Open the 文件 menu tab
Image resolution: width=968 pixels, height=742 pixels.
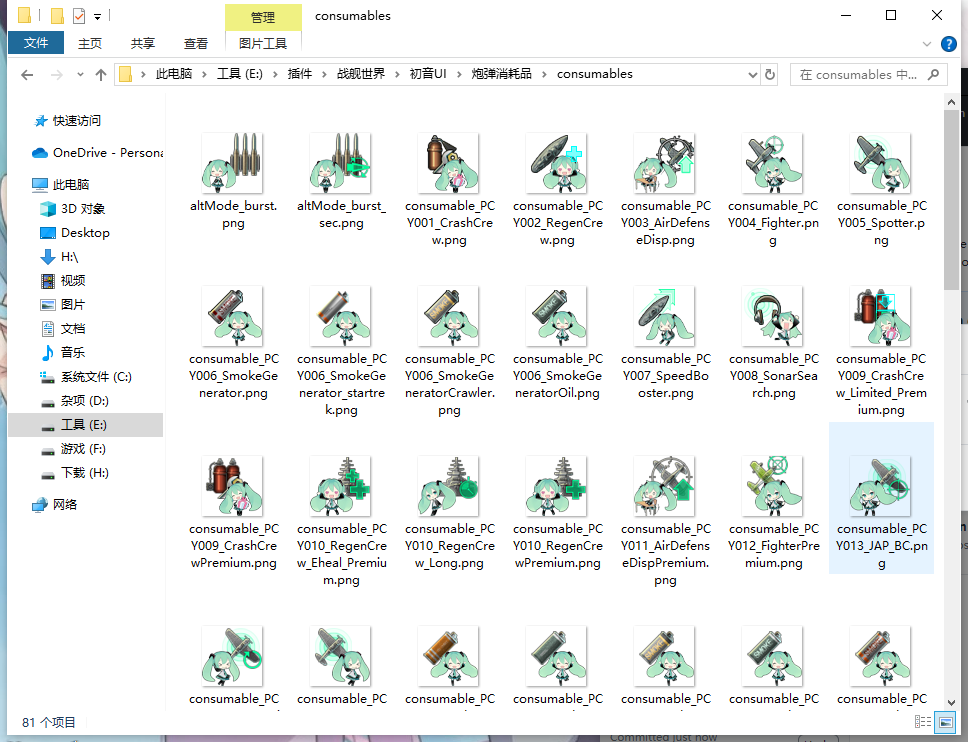coord(36,43)
